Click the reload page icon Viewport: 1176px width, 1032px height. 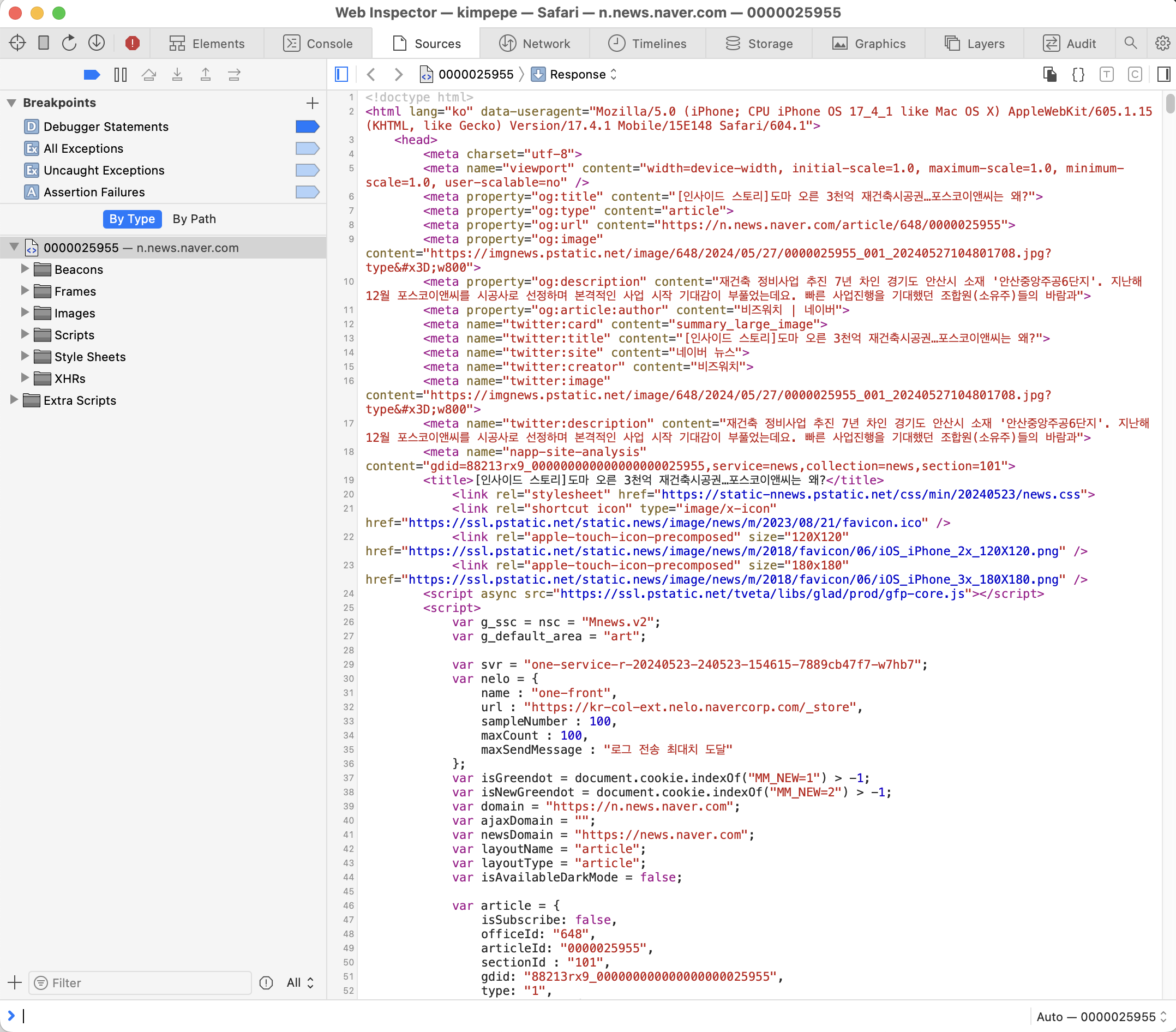pos(69,43)
